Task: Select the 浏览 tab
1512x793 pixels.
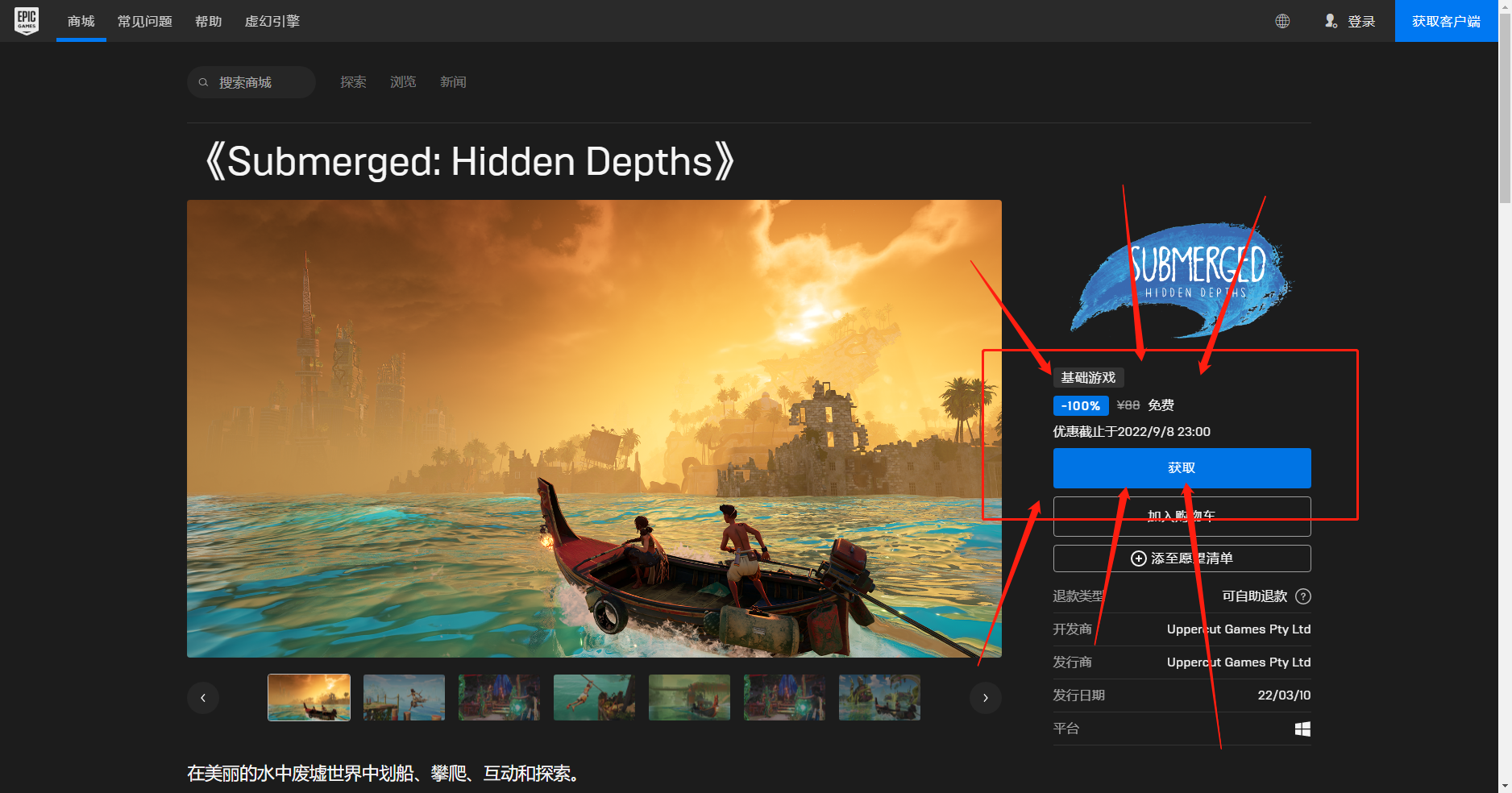Action: tap(403, 81)
